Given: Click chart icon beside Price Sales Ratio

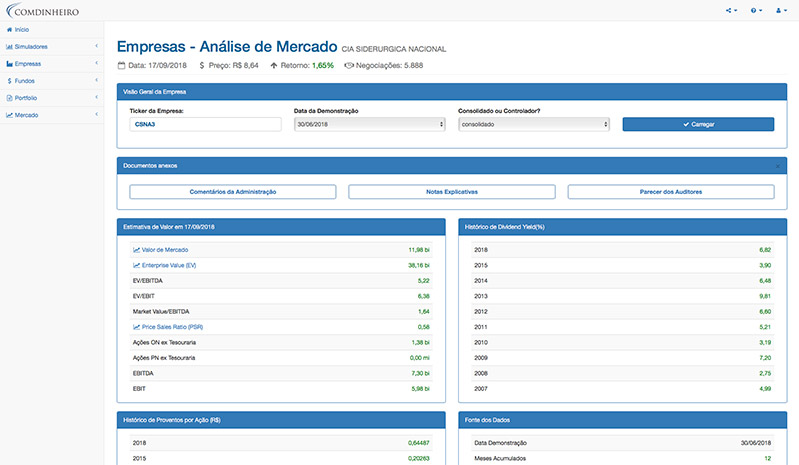Looking at the screenshot, I should click(x=136, y=327).
